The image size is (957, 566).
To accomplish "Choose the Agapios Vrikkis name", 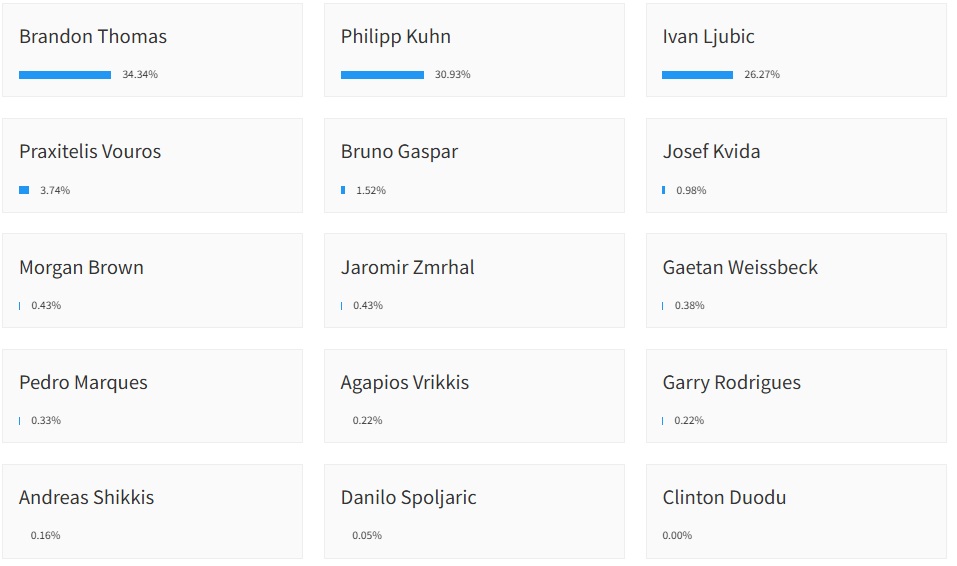I will click(405, 383).
